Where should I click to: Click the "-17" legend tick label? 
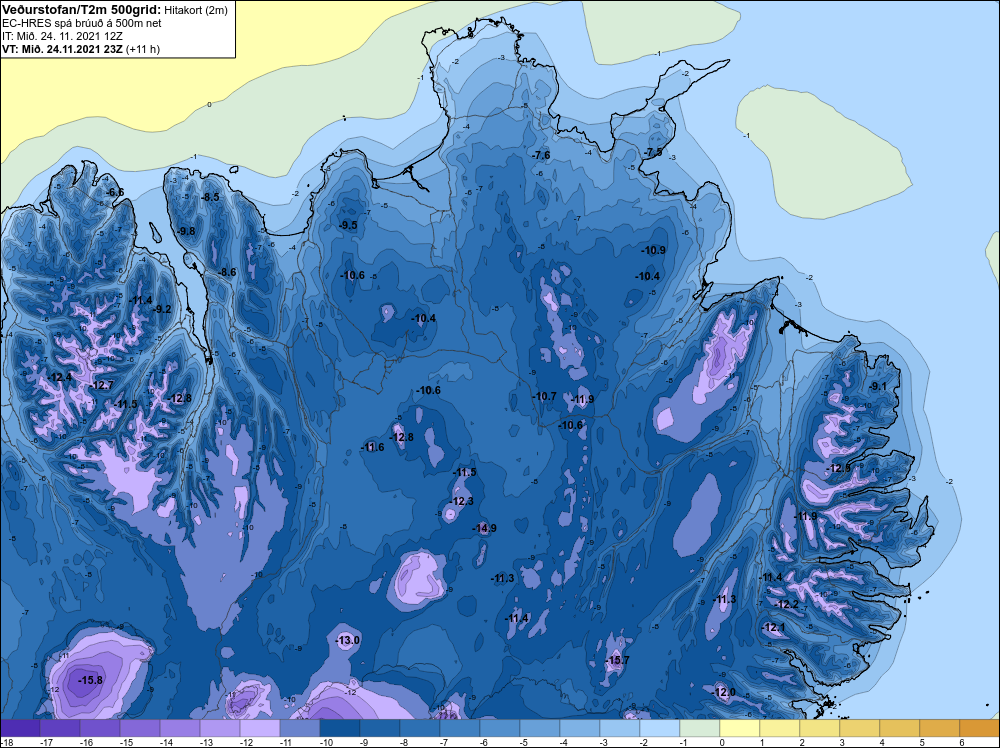[45, 742]
